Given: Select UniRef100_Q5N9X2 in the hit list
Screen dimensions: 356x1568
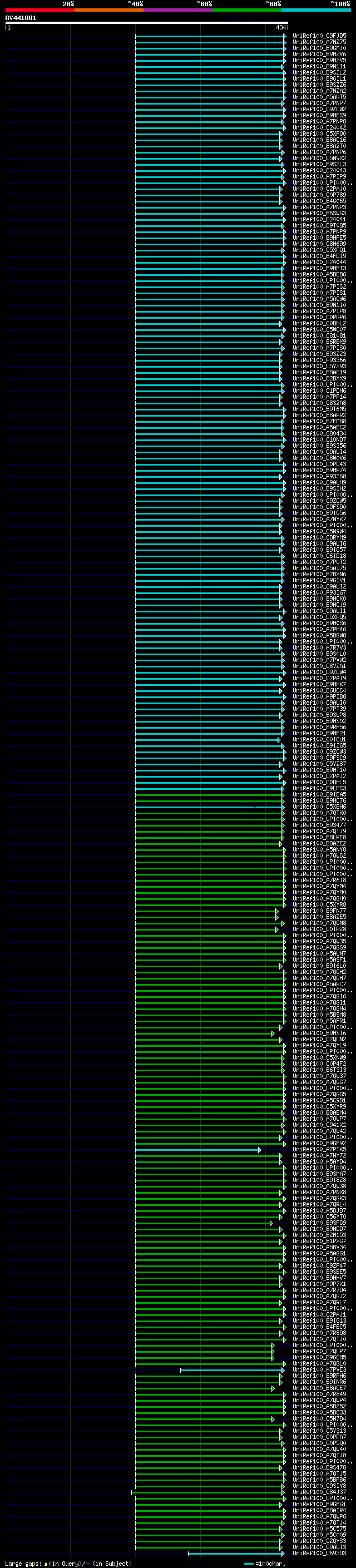Looking at the screenshot, I should pos(319,159).
